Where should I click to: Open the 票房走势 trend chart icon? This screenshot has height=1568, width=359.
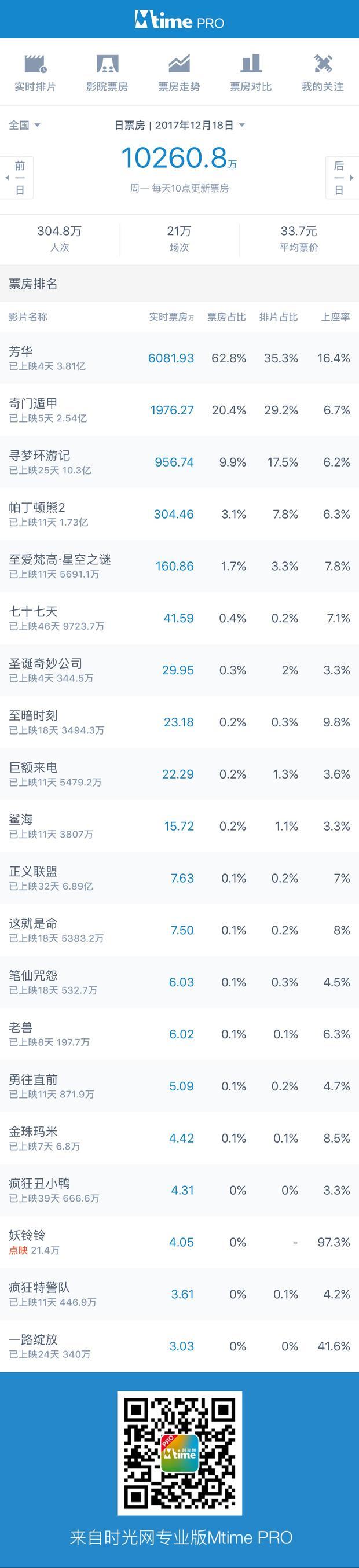179,64
